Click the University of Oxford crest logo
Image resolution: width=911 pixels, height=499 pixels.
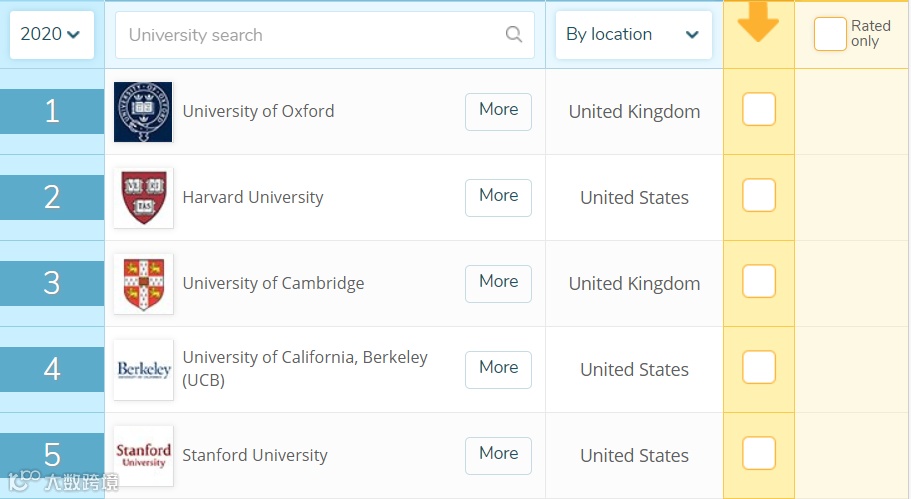pos(143,111)
